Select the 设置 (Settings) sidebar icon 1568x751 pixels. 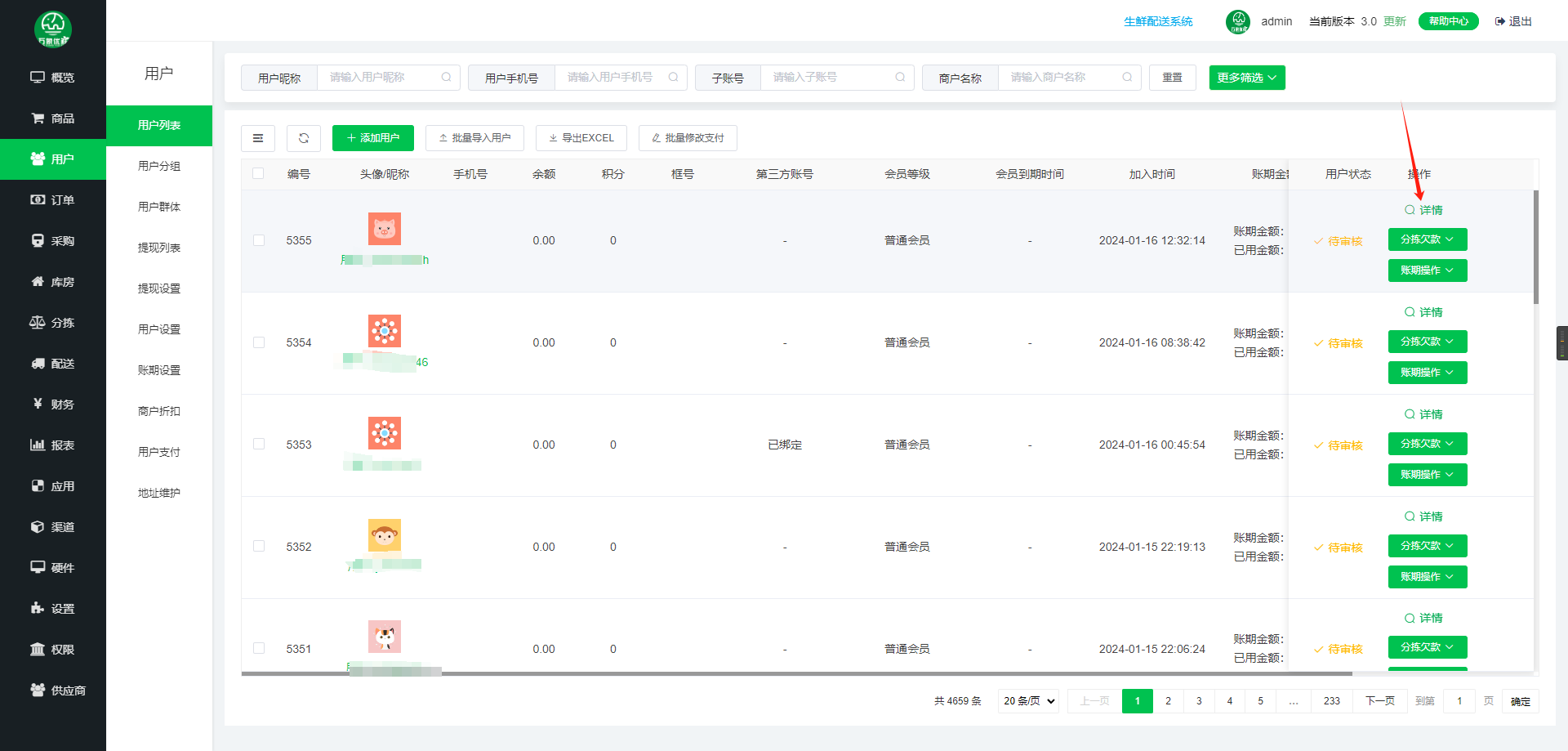coord(53,608)
